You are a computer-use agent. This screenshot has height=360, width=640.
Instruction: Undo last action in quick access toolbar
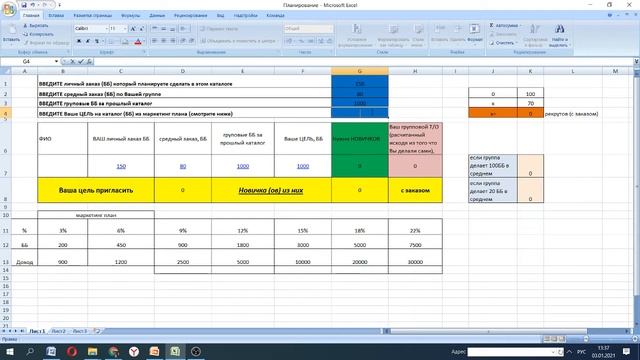pos(33,5)
